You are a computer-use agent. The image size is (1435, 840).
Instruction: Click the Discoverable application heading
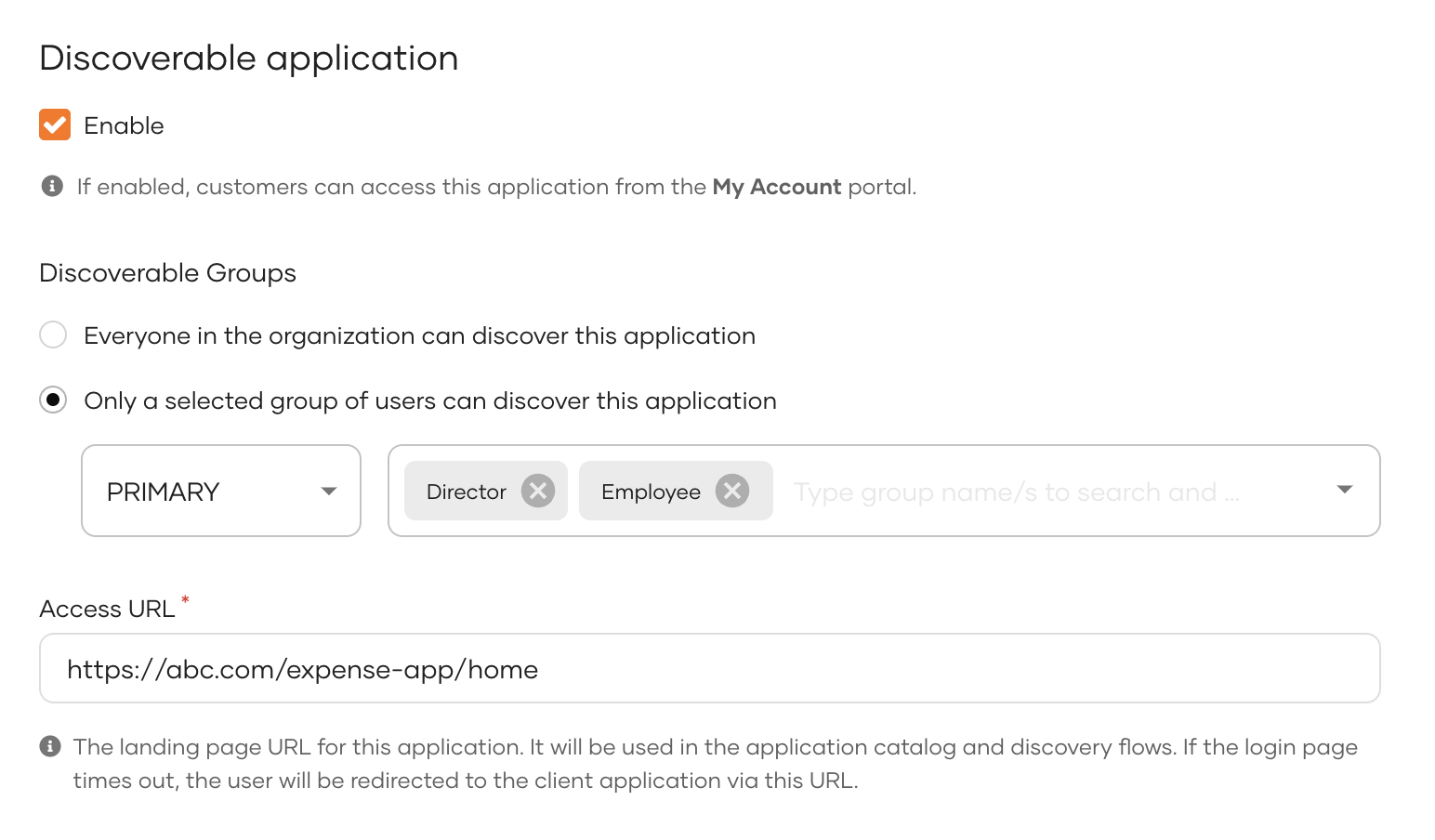pos(248,58)
